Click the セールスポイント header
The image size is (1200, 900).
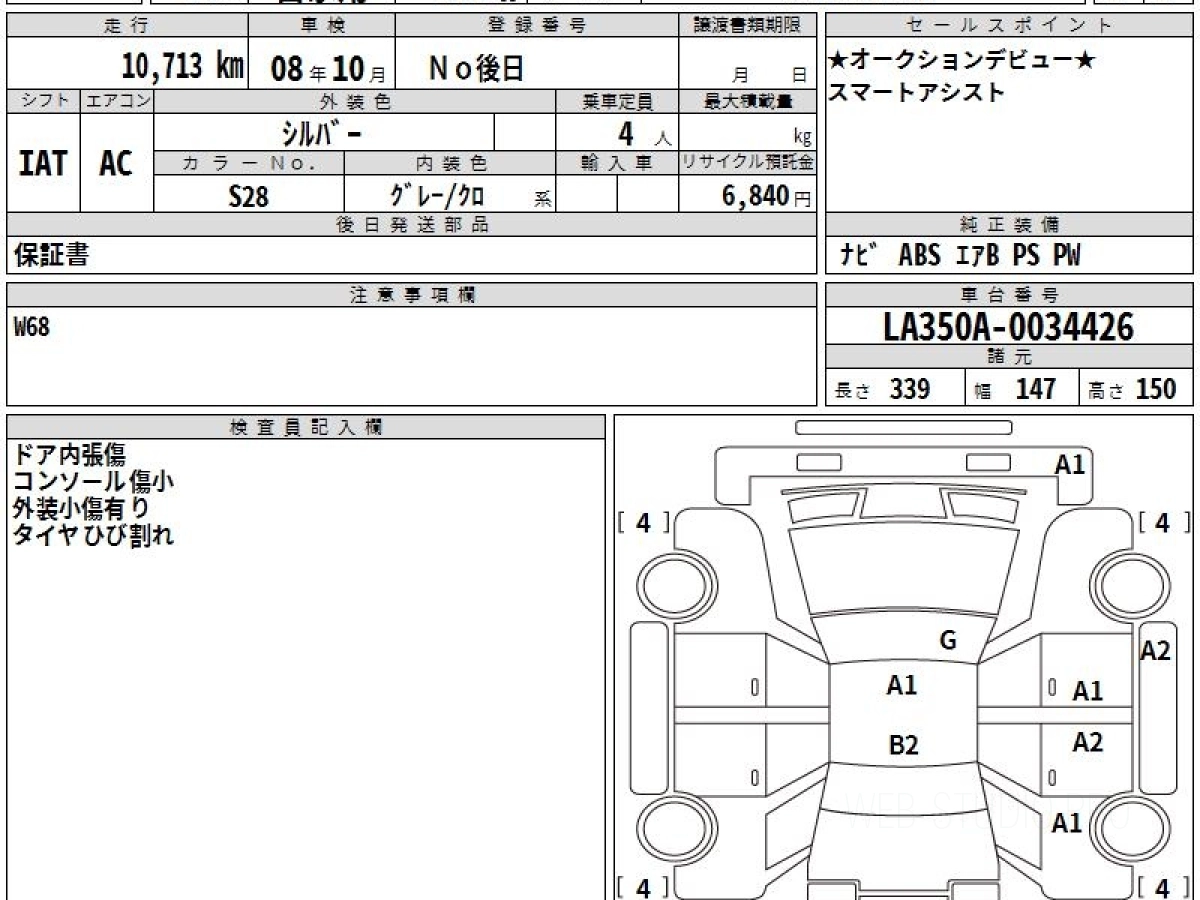click(1009, 25)
